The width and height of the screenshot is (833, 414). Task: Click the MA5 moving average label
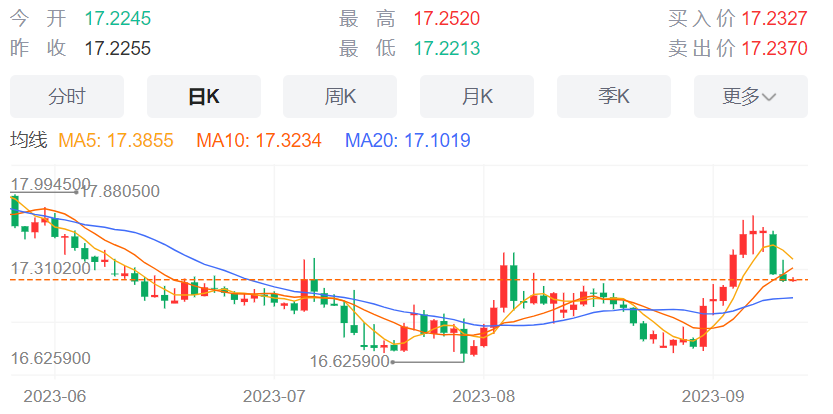116,140
